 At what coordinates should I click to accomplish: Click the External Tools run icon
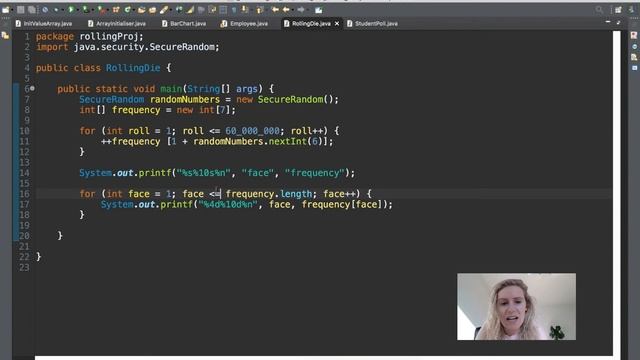point(101,10)
